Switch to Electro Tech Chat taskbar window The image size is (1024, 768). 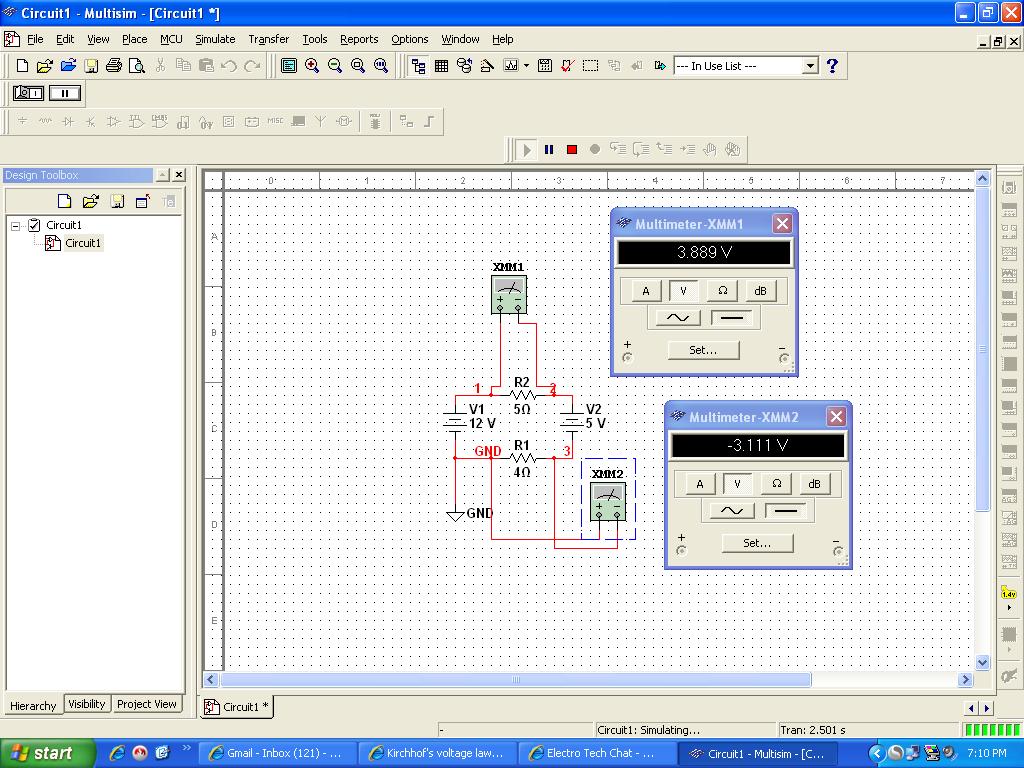click(597, 754)
